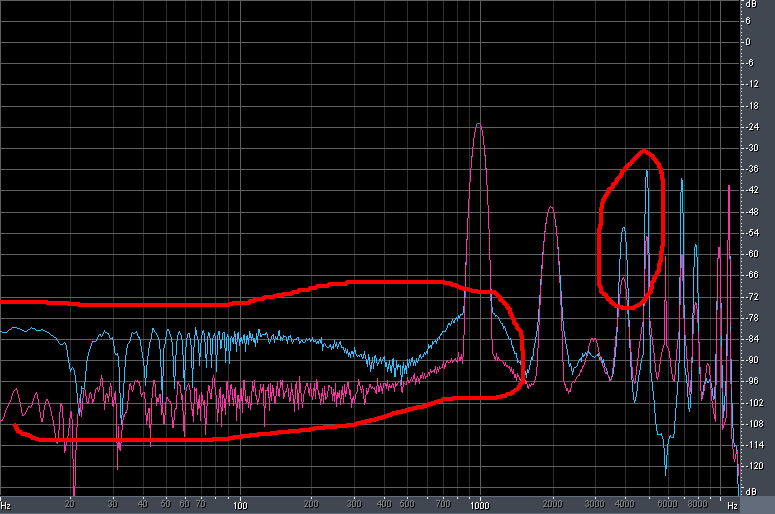Click the 1000 Hz axis label
The height and width of the screenshot is (514, 775).
coord(479,505)
